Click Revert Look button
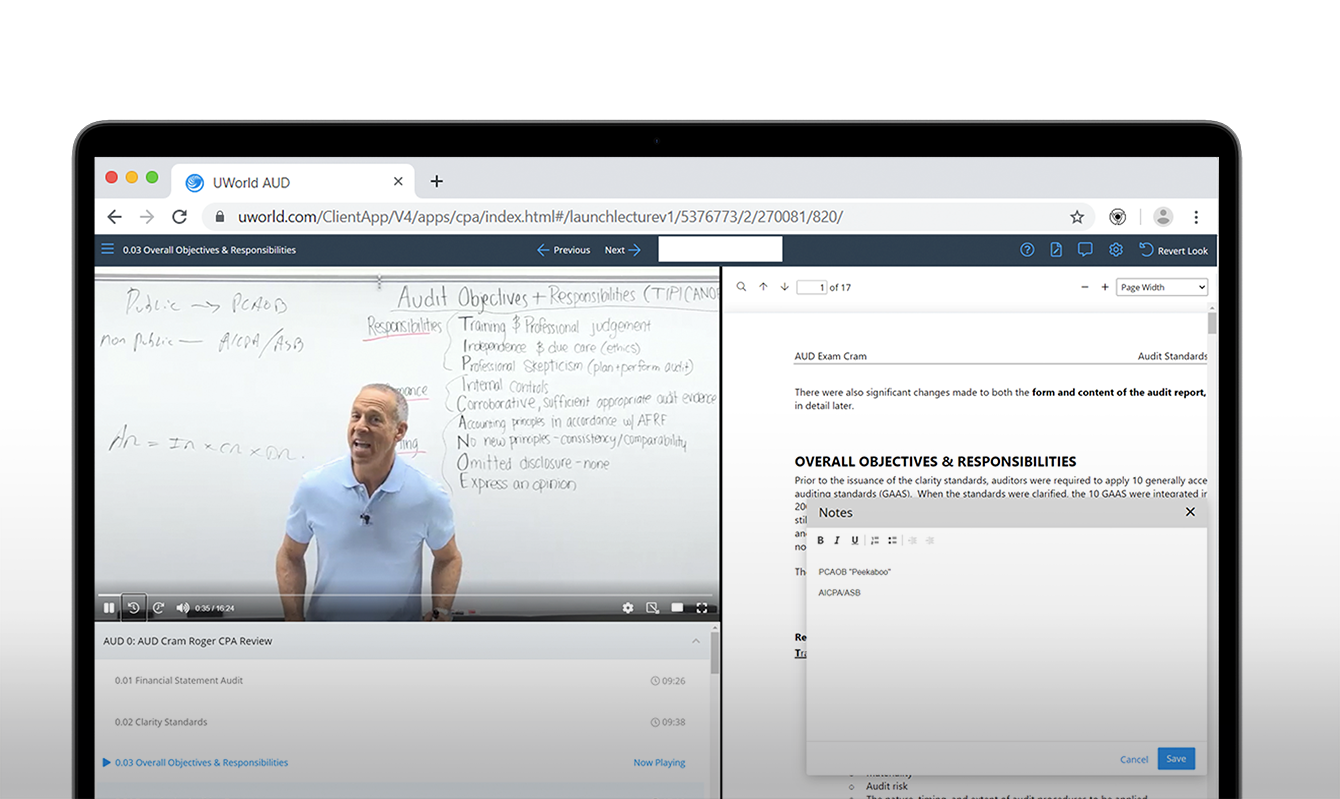The height and width of the screenshot is (799, 1340). coord(1174,250)
